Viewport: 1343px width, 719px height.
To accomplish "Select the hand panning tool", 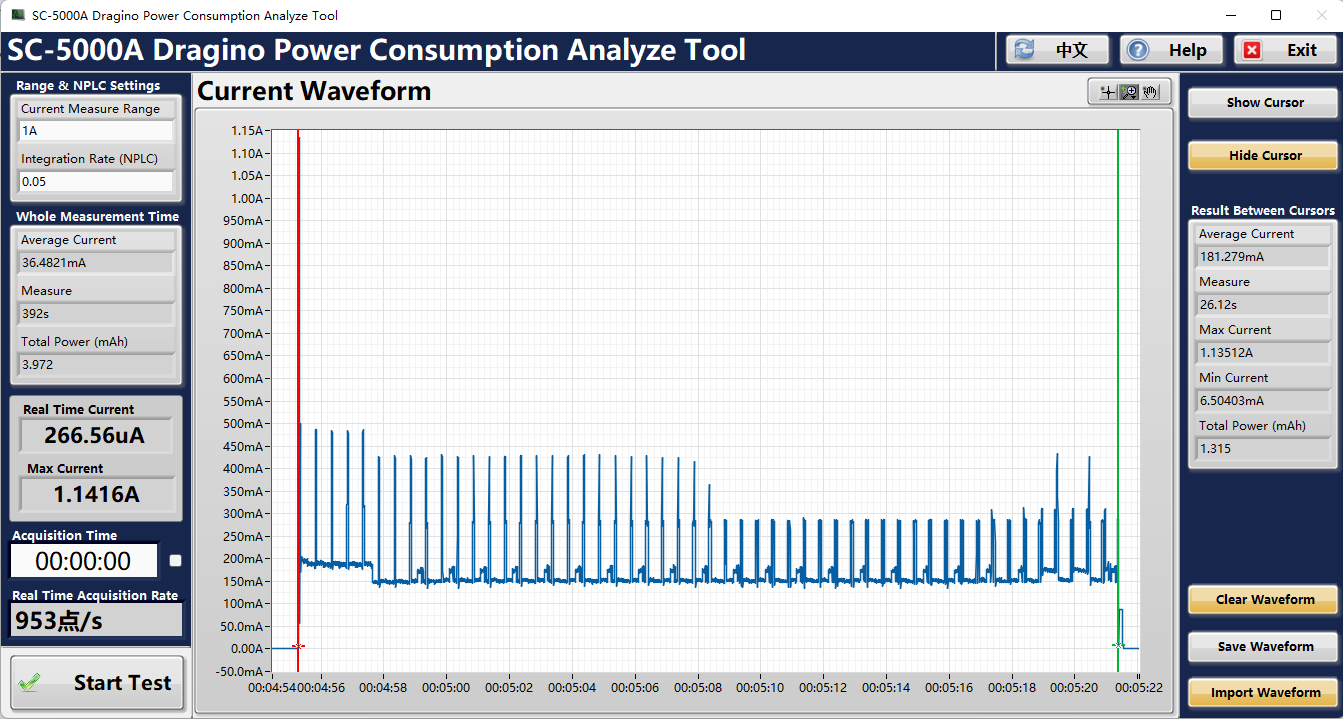I will [1151, 92].
